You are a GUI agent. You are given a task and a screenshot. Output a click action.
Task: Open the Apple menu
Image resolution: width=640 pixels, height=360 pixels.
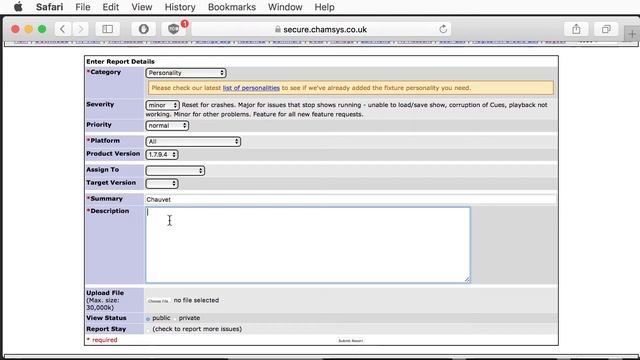[x=18, y=7]
